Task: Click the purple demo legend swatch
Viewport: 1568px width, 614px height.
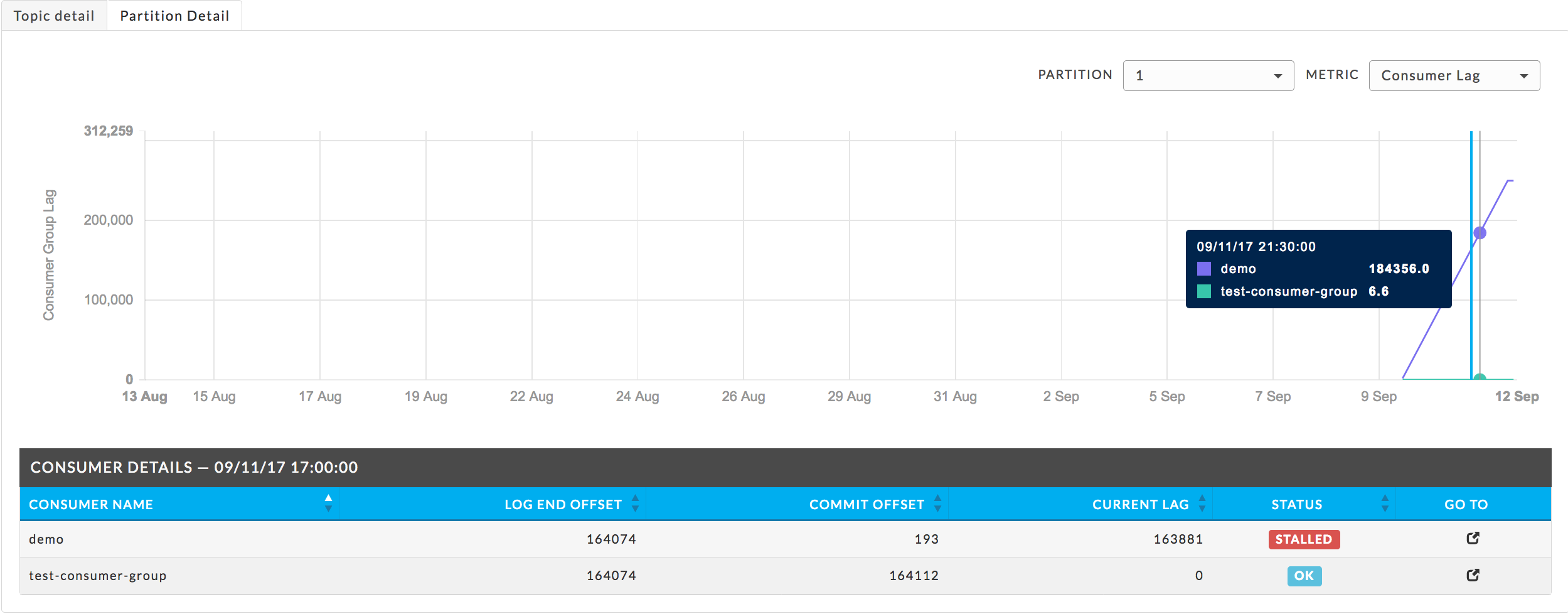Action: point(1203,269)
